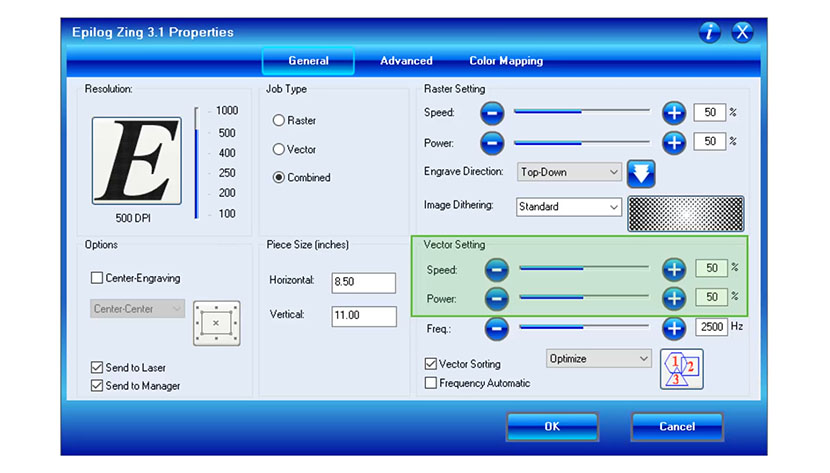Enable the Center-Engraving checkbox
This screenshot has width=830, height=473.
pos(97,278)
